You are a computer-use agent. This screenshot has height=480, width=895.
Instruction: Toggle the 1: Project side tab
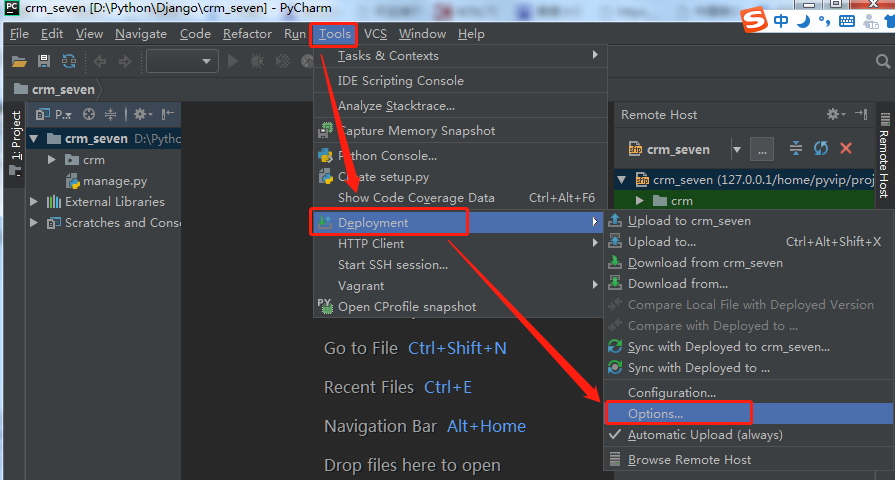pos(15,143)
